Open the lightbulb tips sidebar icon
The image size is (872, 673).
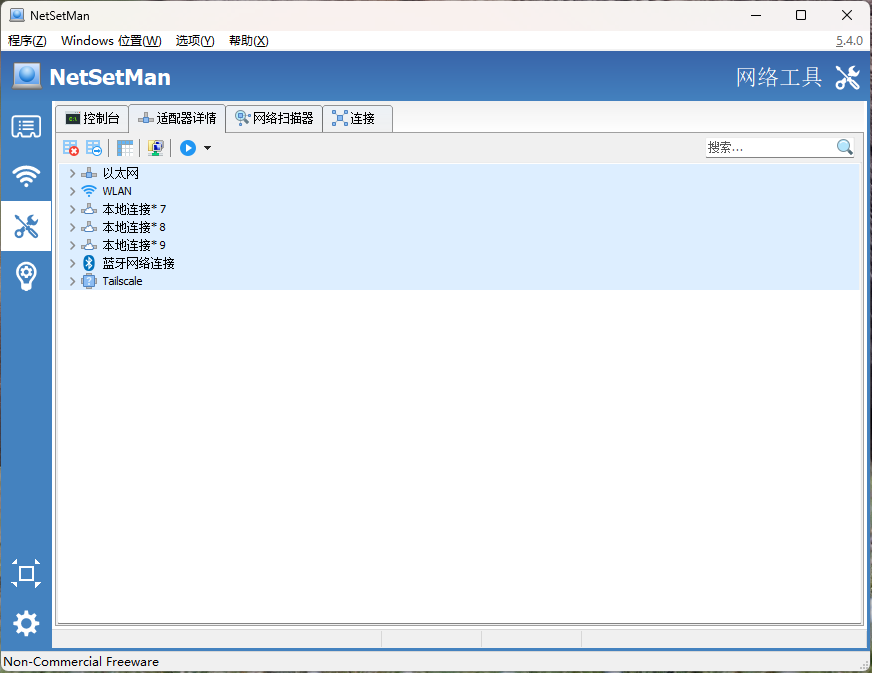pyautogui.click(x=26, y=276)
